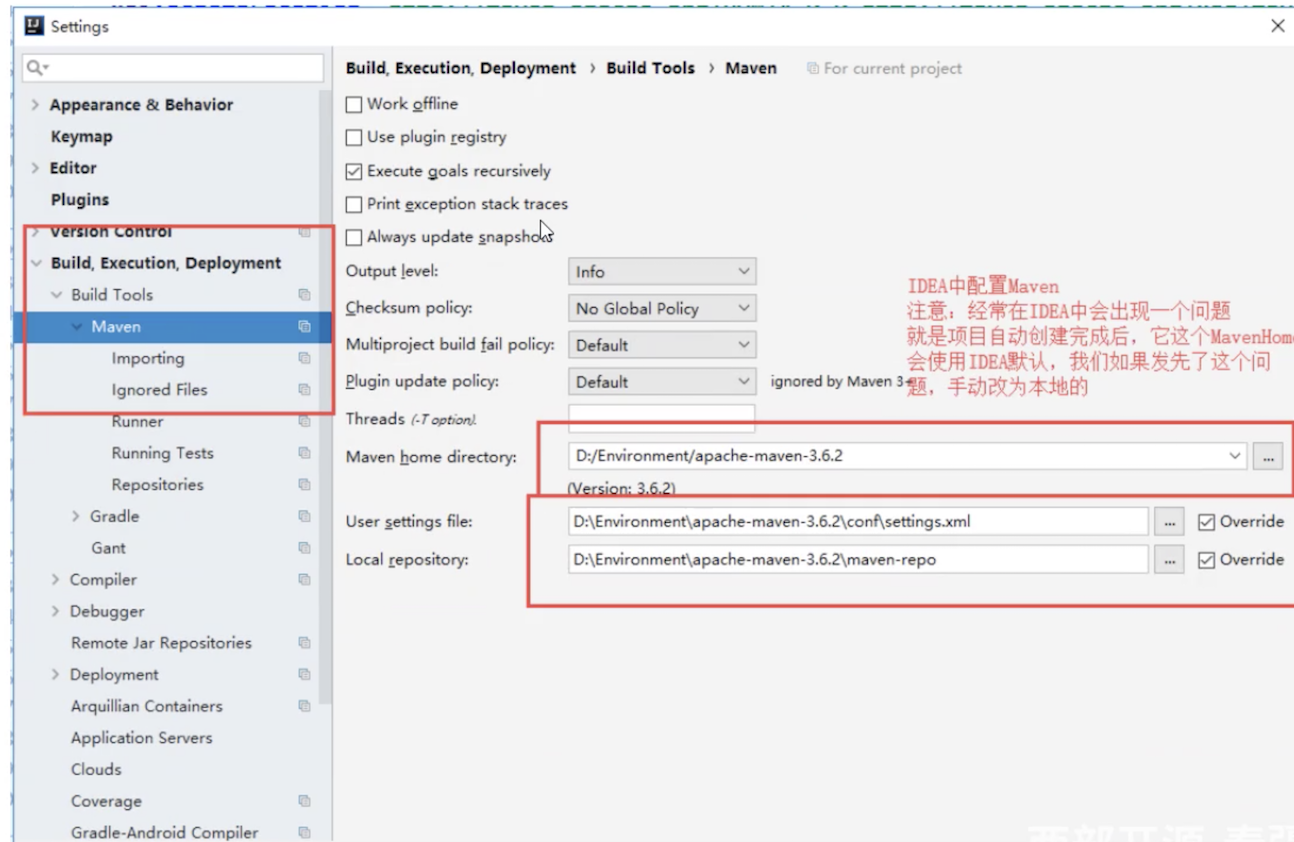The image size is (1294, 842).
Task: Open Plugins settings page
Action: [80, 200]
